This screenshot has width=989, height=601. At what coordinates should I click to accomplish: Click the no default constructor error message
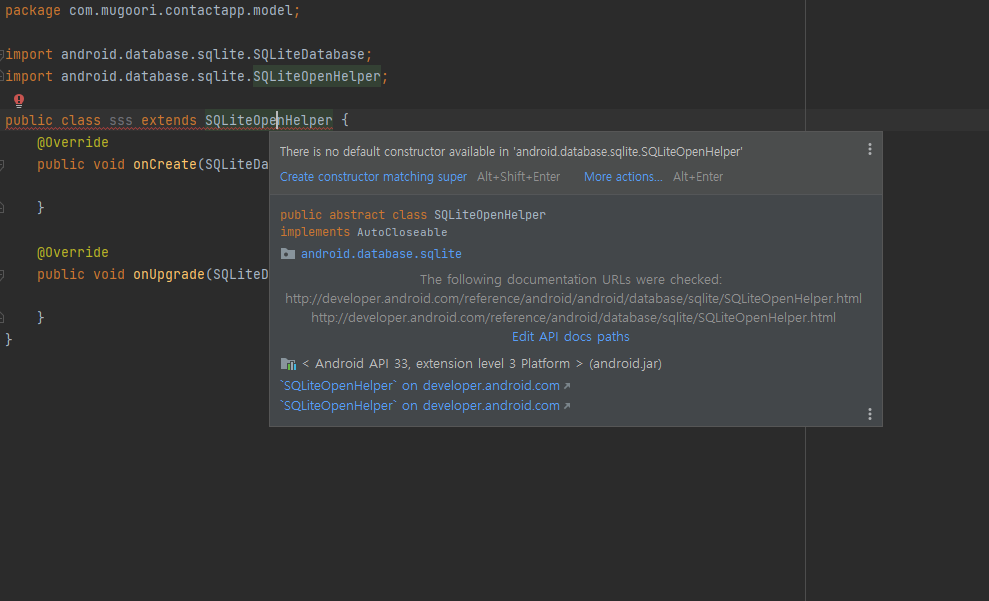511,152
